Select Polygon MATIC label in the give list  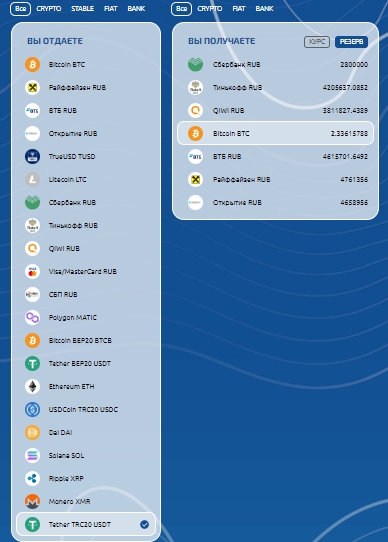click(73, 317)
